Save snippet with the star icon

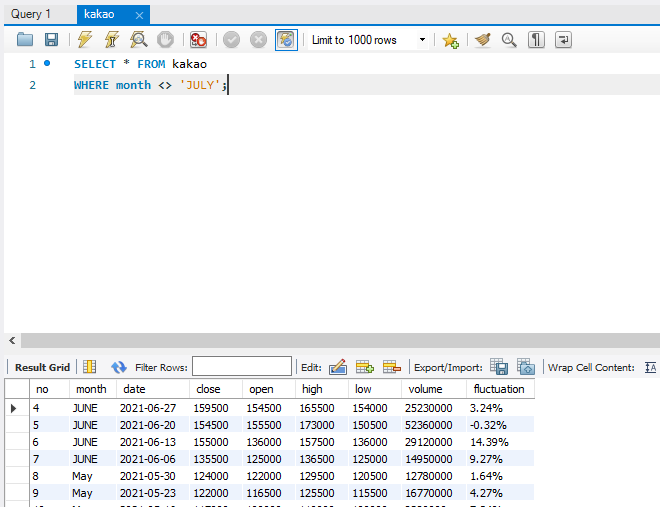450,40
